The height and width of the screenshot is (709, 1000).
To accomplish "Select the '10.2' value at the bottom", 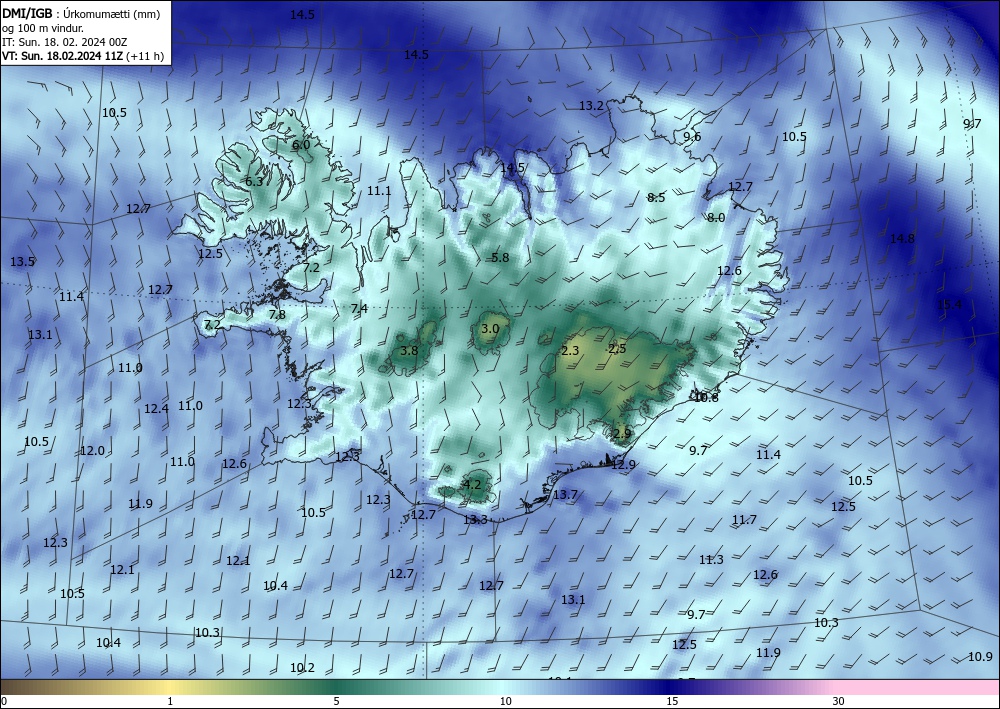I will tap(302, 668).
